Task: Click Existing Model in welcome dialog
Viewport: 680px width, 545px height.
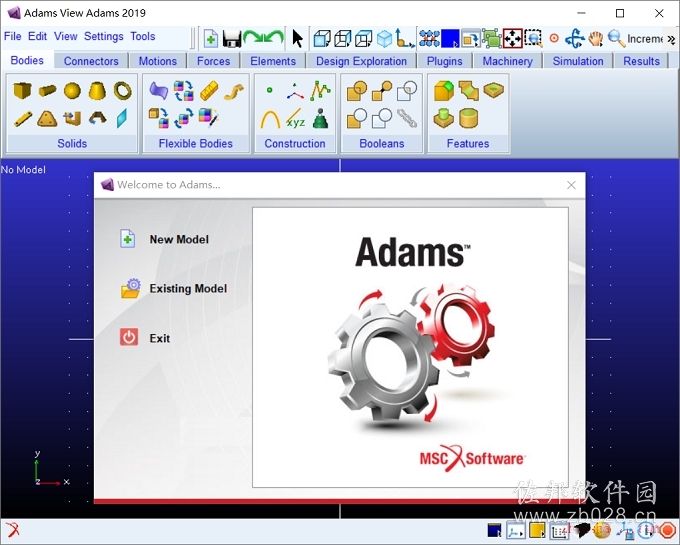Action: click(x=188, y=289)
